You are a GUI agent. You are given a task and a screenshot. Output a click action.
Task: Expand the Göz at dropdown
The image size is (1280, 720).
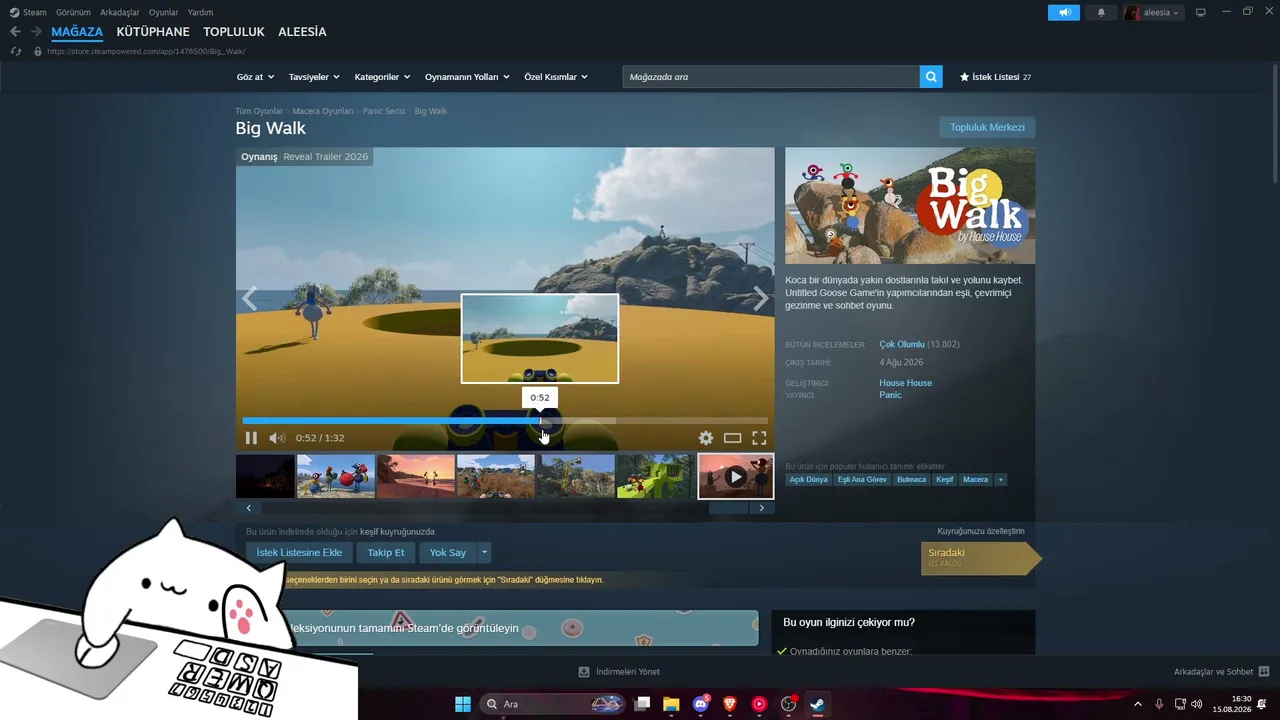tap(254, 77)
